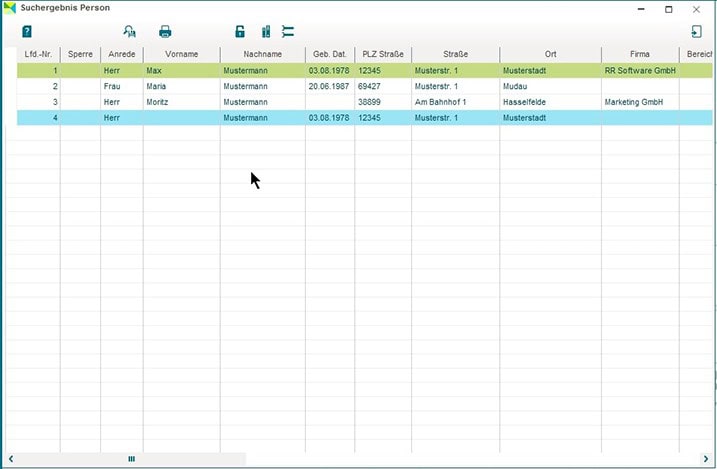Click 03.08.1978 in row 4
The height and width of the screenshot is (469, 717).
[329, 118]
